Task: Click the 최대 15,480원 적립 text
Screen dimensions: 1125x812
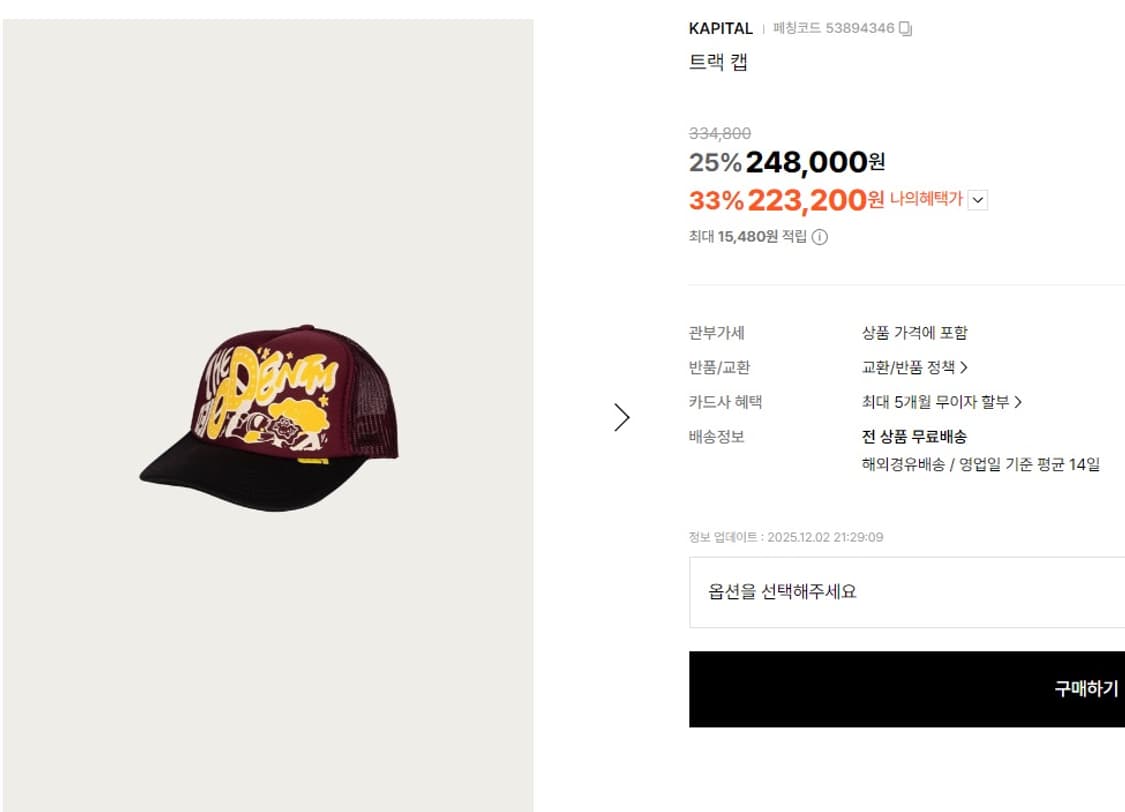Action: (x=747, y=237)
